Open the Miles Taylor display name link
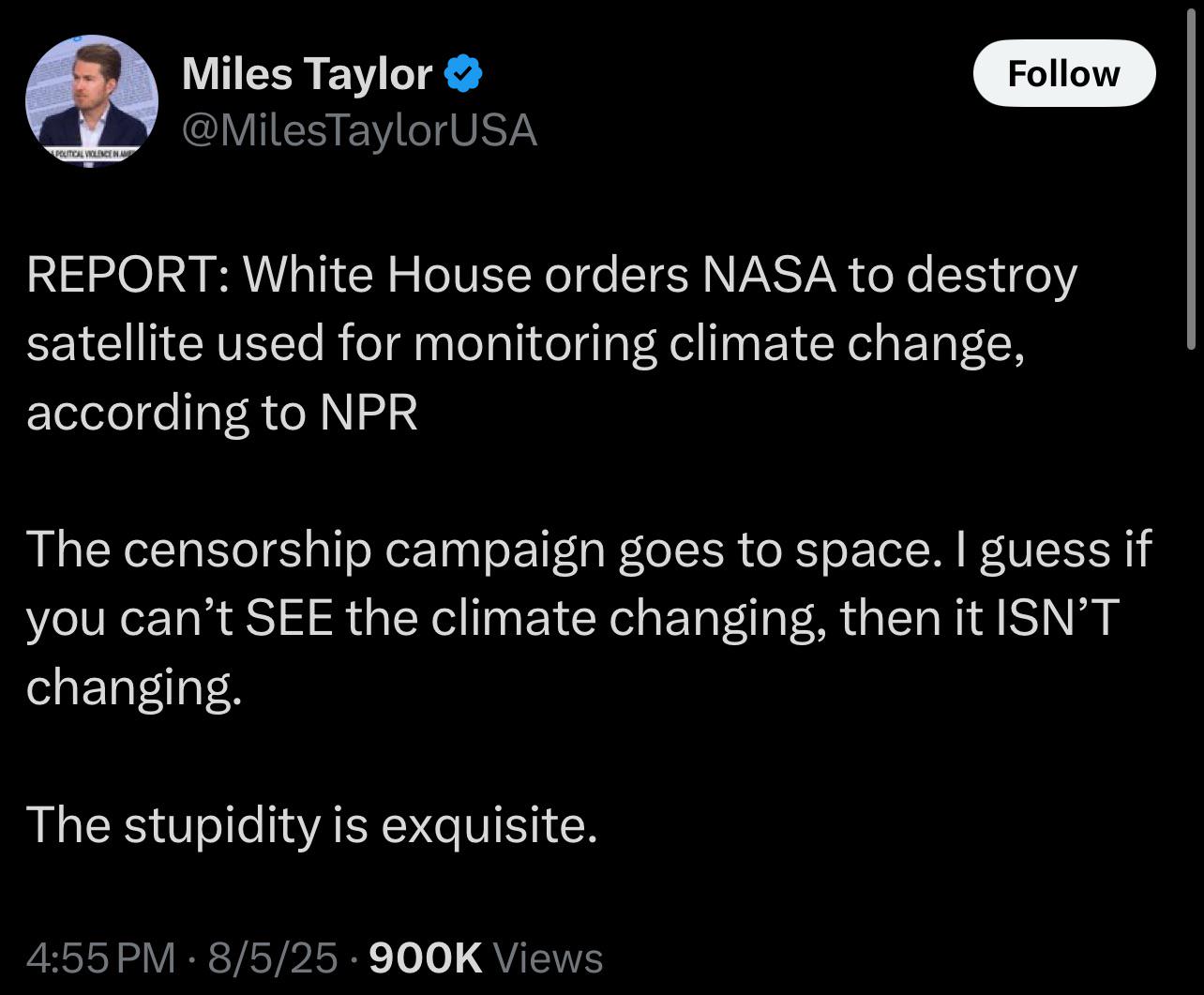 (307, 73)
